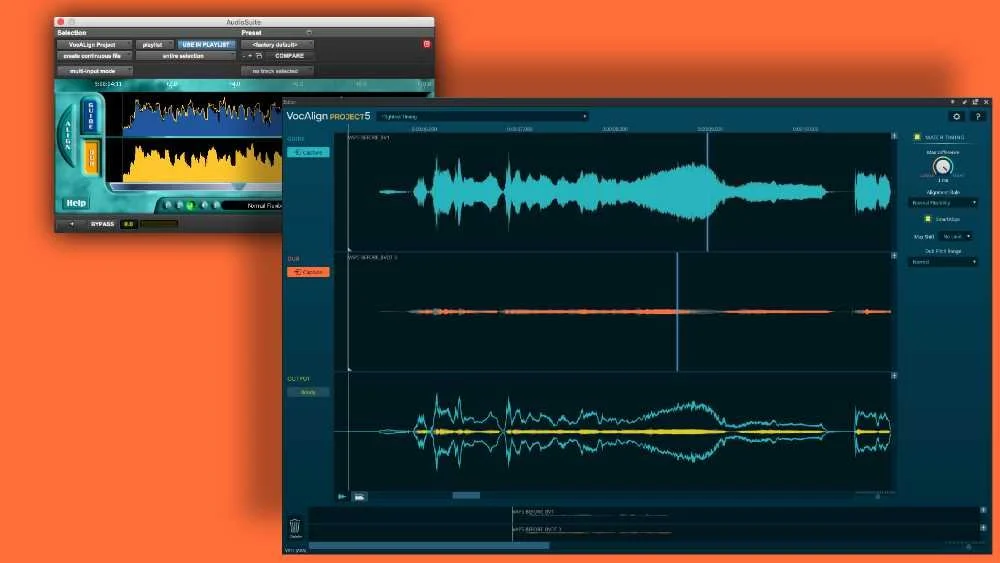Viewport: 1000px width, 563px height.
Task: Open the entire selection dropdown
Action: (x=186, y=56)
